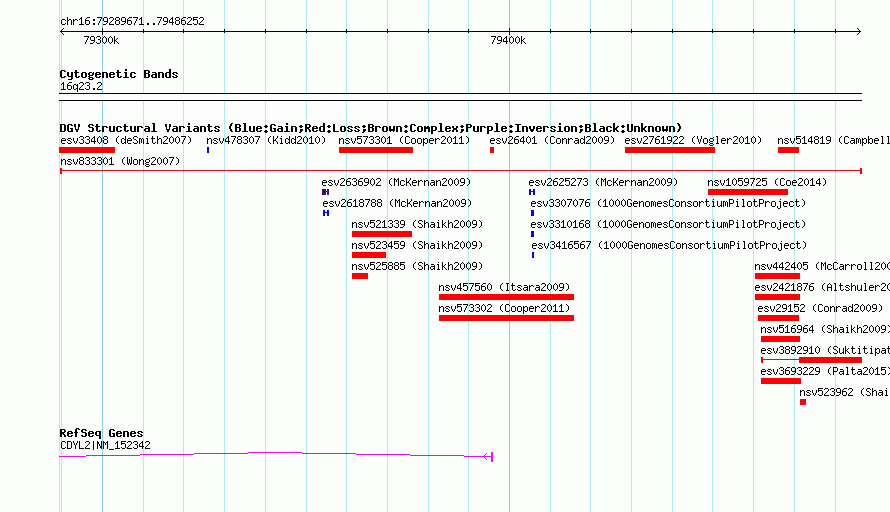Open nsv525885 (Shaikh2009) variant
The width and height of the screenshot is (890, 512).
tap(417, 266)
